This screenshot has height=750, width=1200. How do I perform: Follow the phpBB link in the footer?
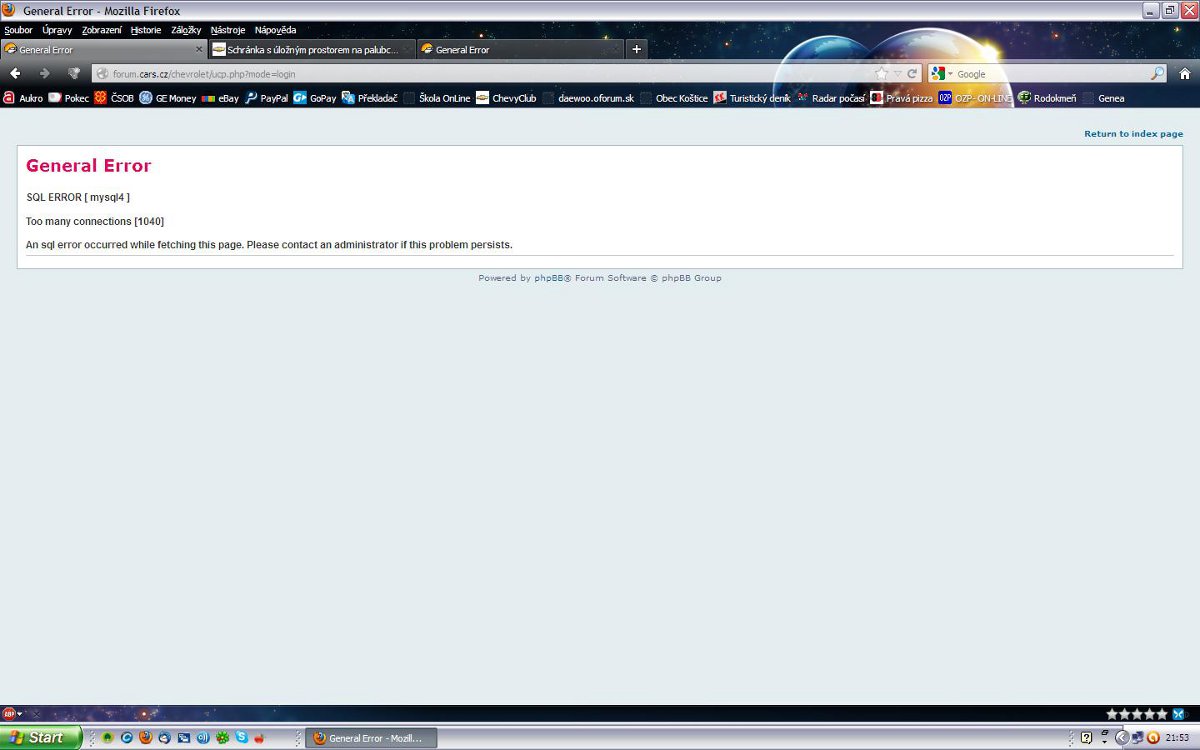click(x=548, y=278)
